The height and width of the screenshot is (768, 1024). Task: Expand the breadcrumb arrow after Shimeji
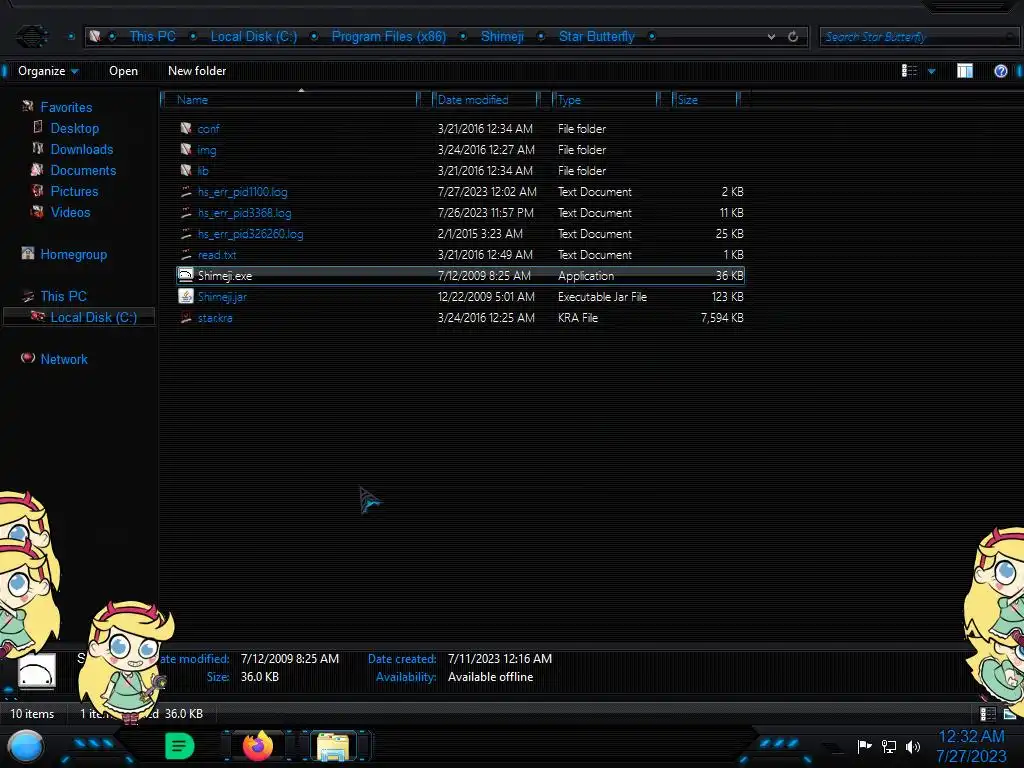541,37
